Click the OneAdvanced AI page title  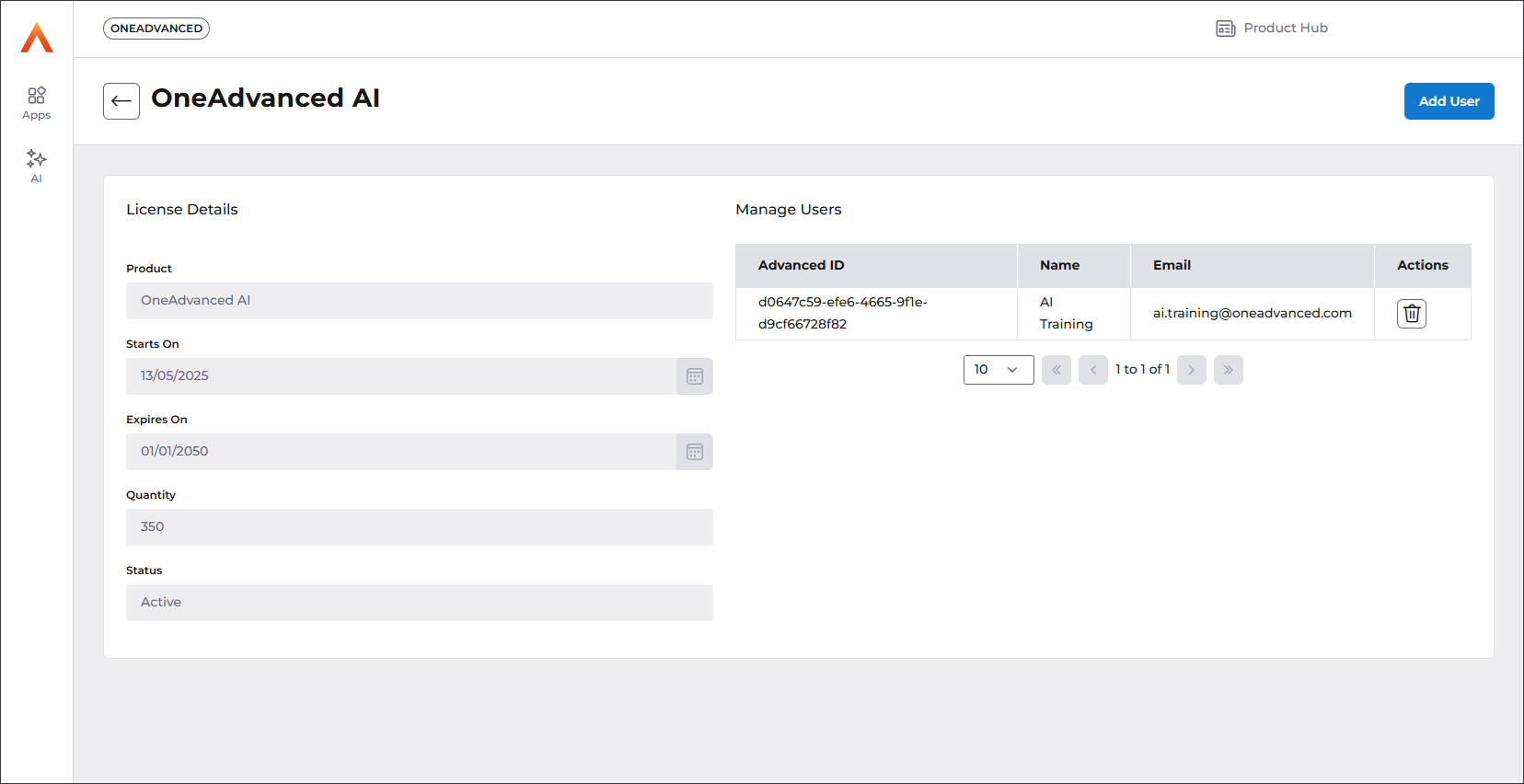[x=266, y=98]
